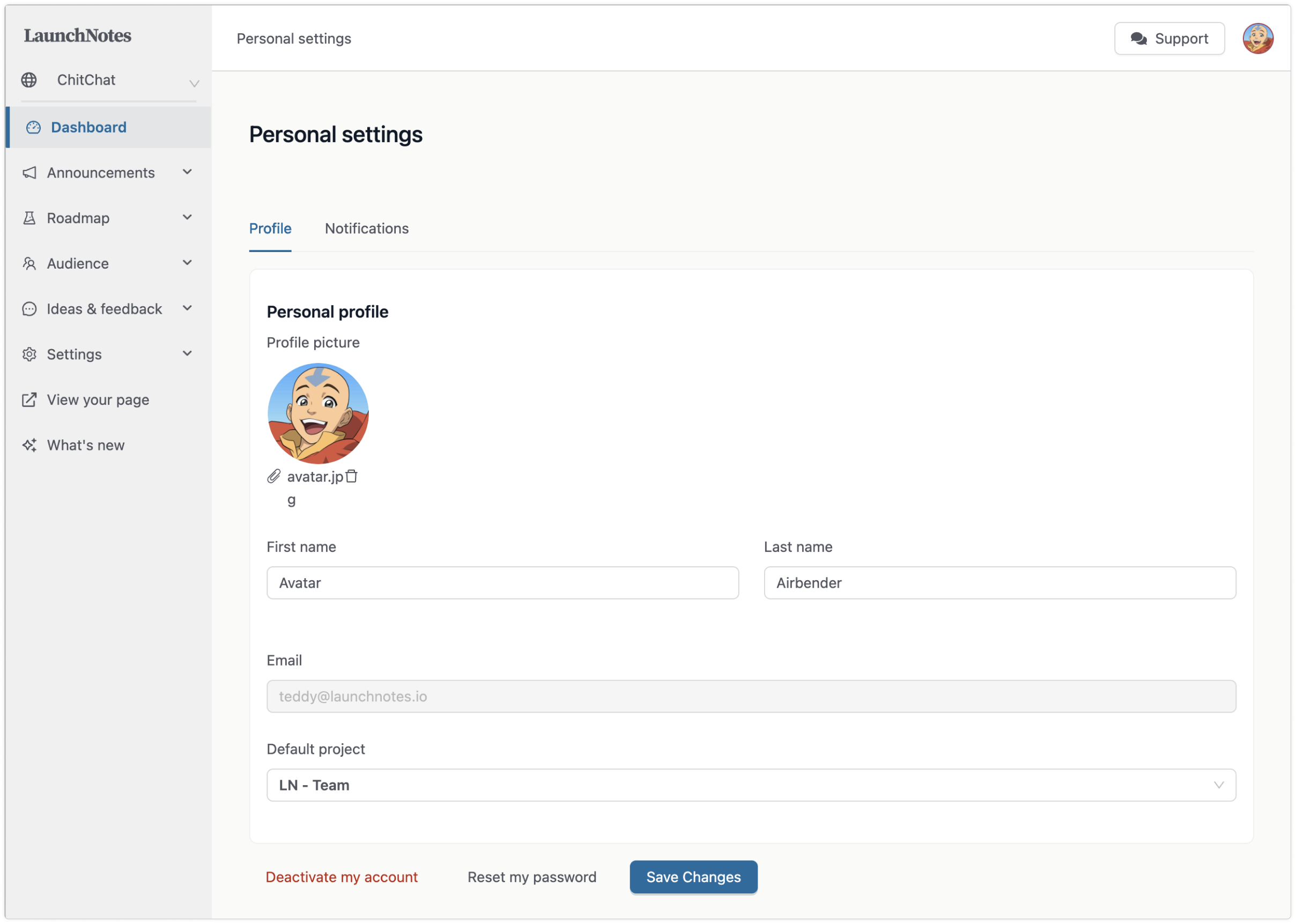
Task: Click the Default project dropdown arrow
Action: point(1218,785)
